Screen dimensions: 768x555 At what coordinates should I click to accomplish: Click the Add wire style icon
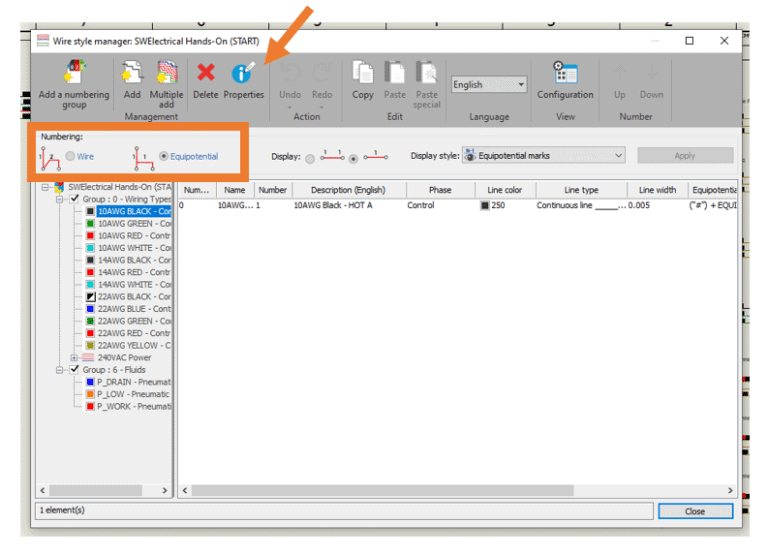tap(132, 72)
